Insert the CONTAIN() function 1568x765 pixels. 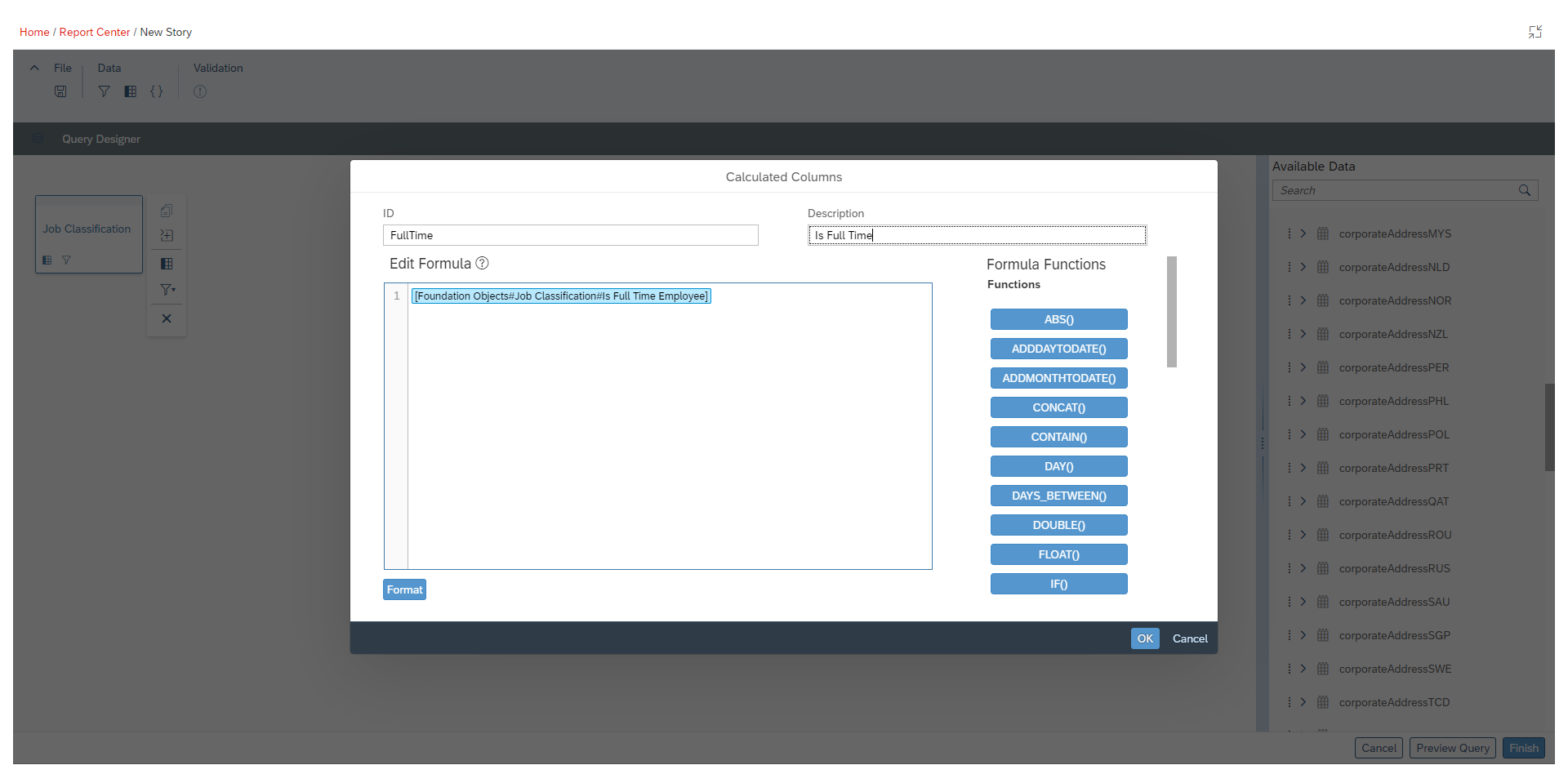[x=1059, y=437]
